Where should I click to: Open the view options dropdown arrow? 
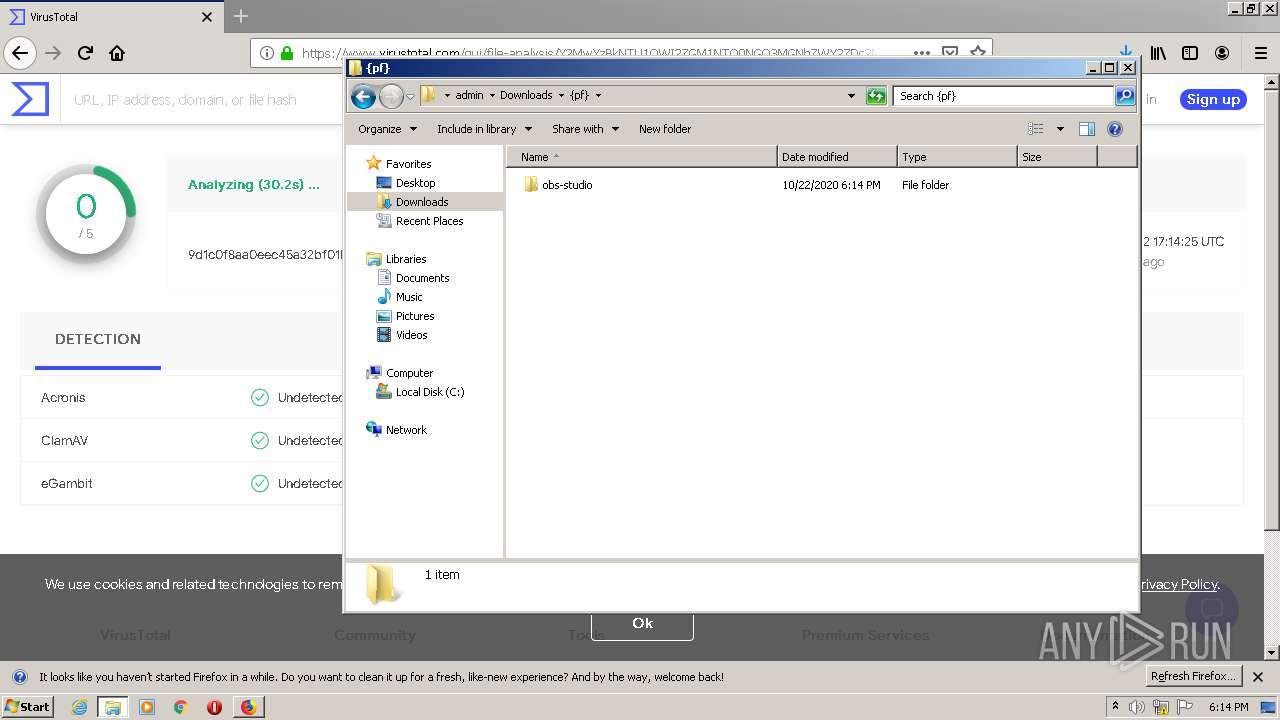click(x=1060, y=129)
